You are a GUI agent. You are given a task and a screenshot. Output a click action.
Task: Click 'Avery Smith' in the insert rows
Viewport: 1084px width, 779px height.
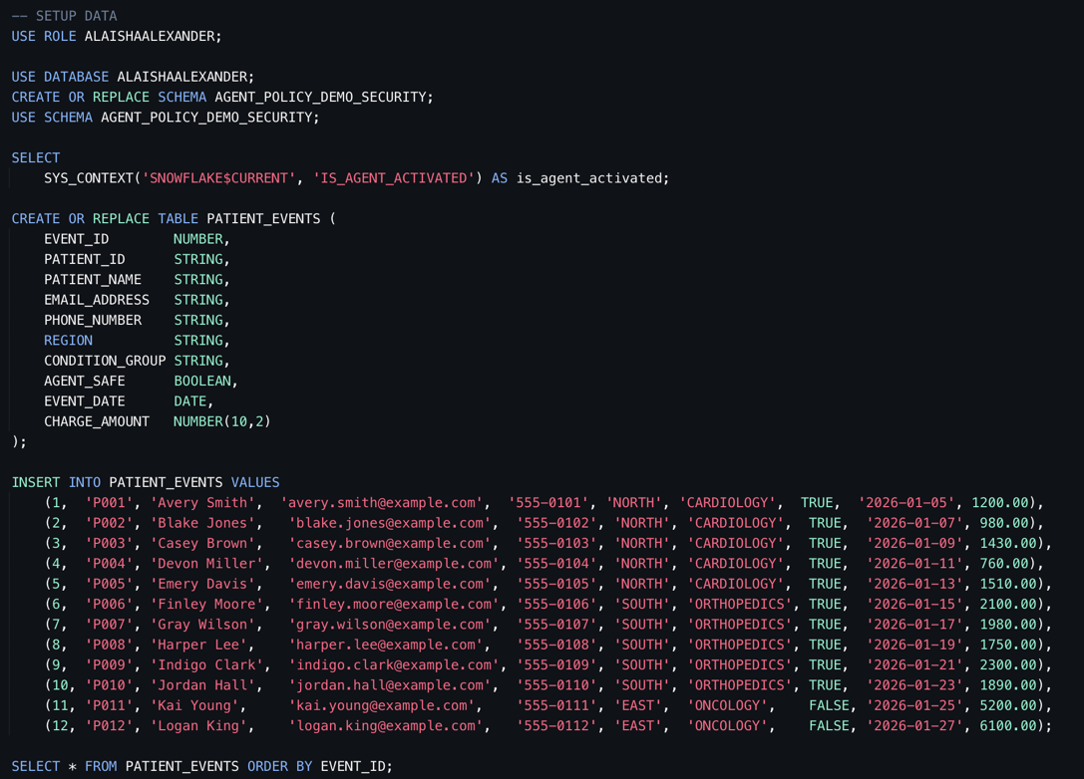tap(203, 503)
